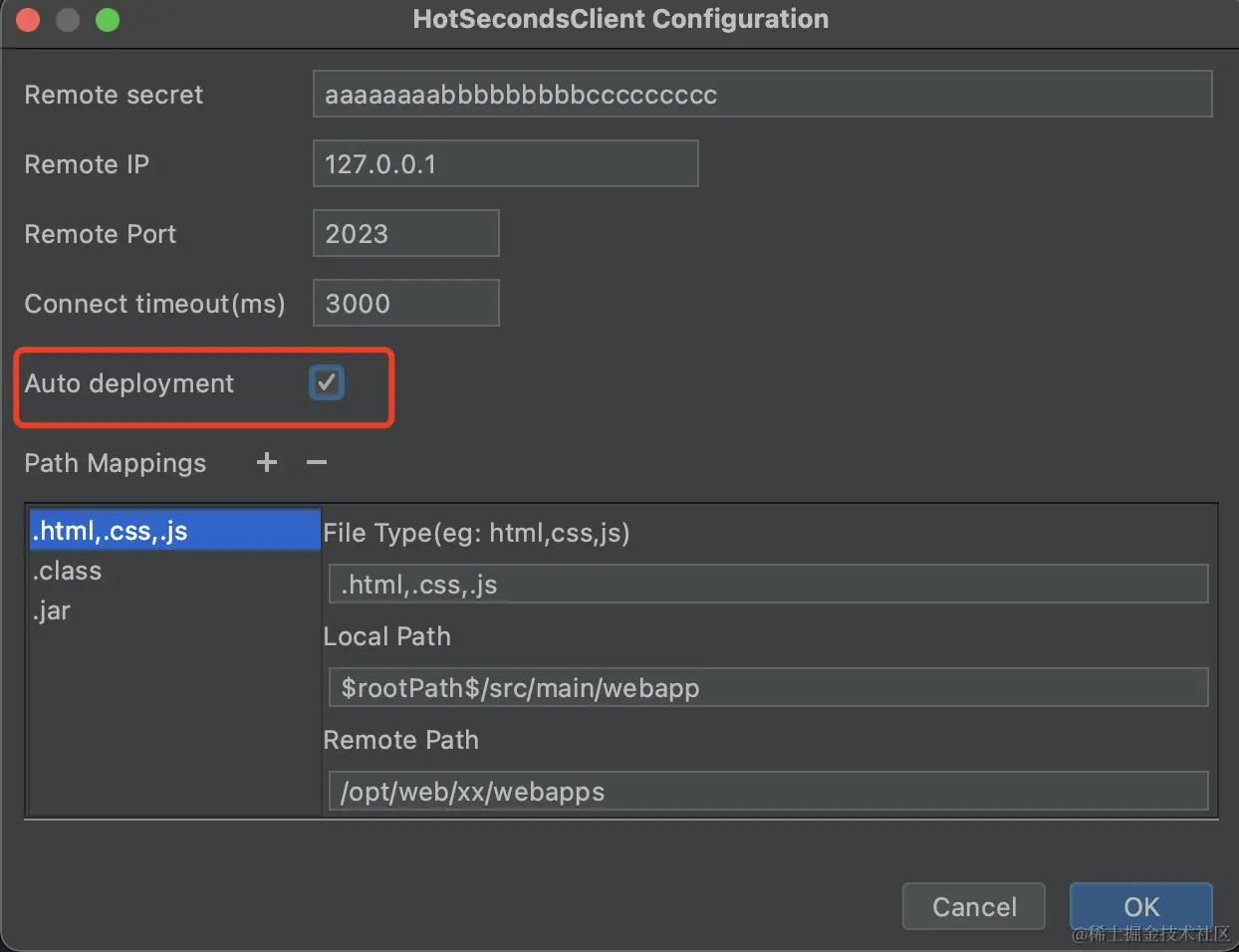Select the .jar mapping in list
1239x952 pixels.
[52, 610]
